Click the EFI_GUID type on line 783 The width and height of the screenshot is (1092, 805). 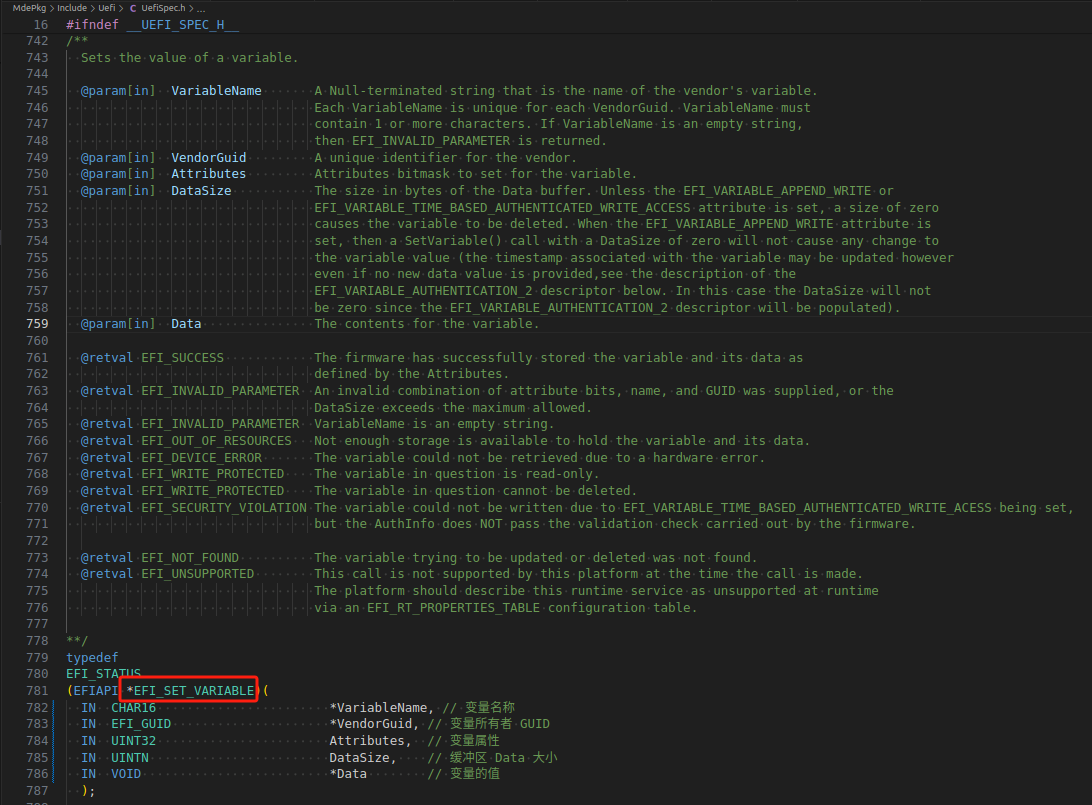pos(140,723)
